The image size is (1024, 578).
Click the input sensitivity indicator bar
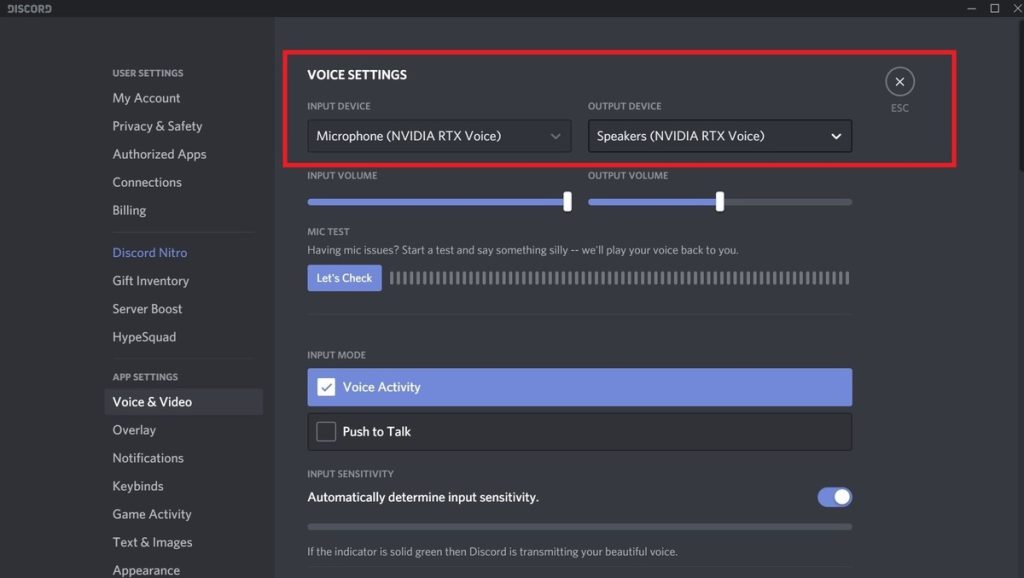(579, 526)
